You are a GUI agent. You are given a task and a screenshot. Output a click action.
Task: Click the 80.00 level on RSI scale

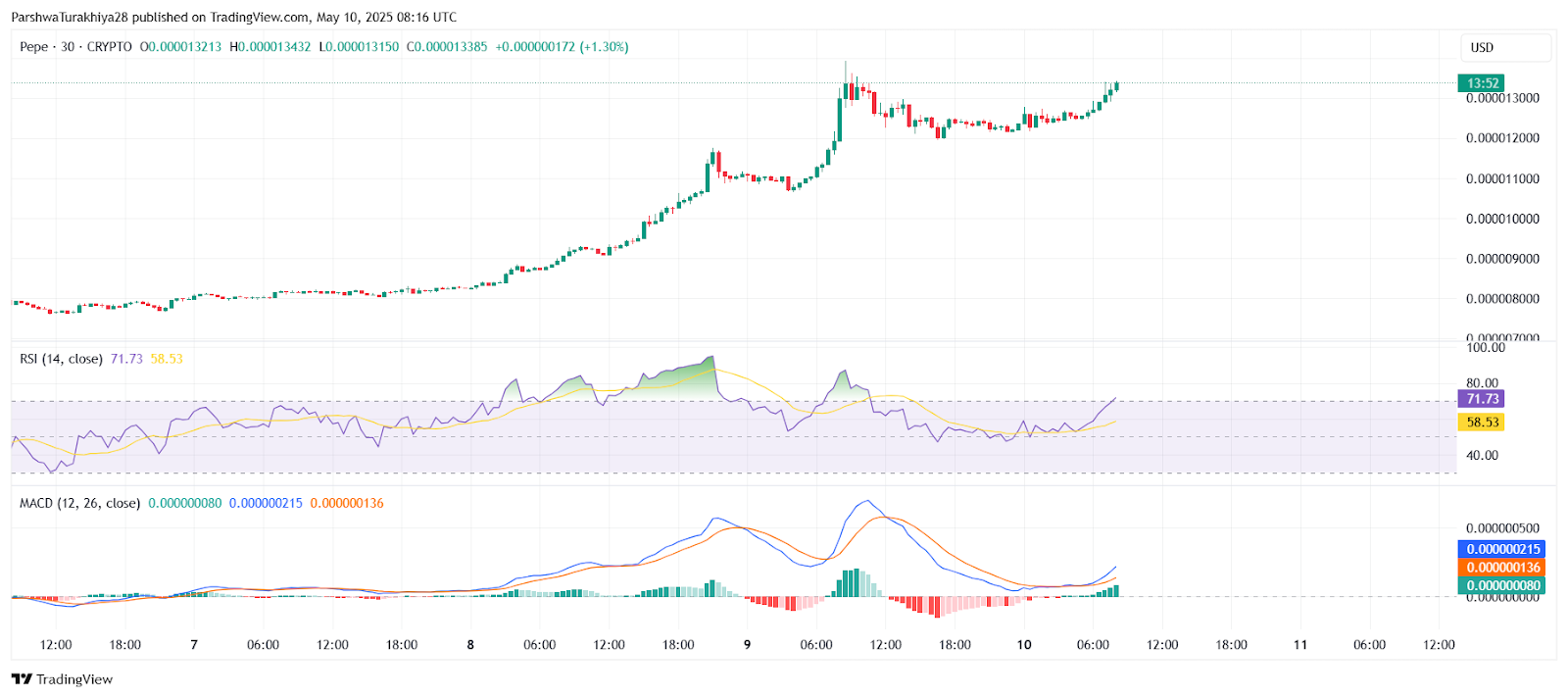pyautogui.click(x=1482, y=383)
